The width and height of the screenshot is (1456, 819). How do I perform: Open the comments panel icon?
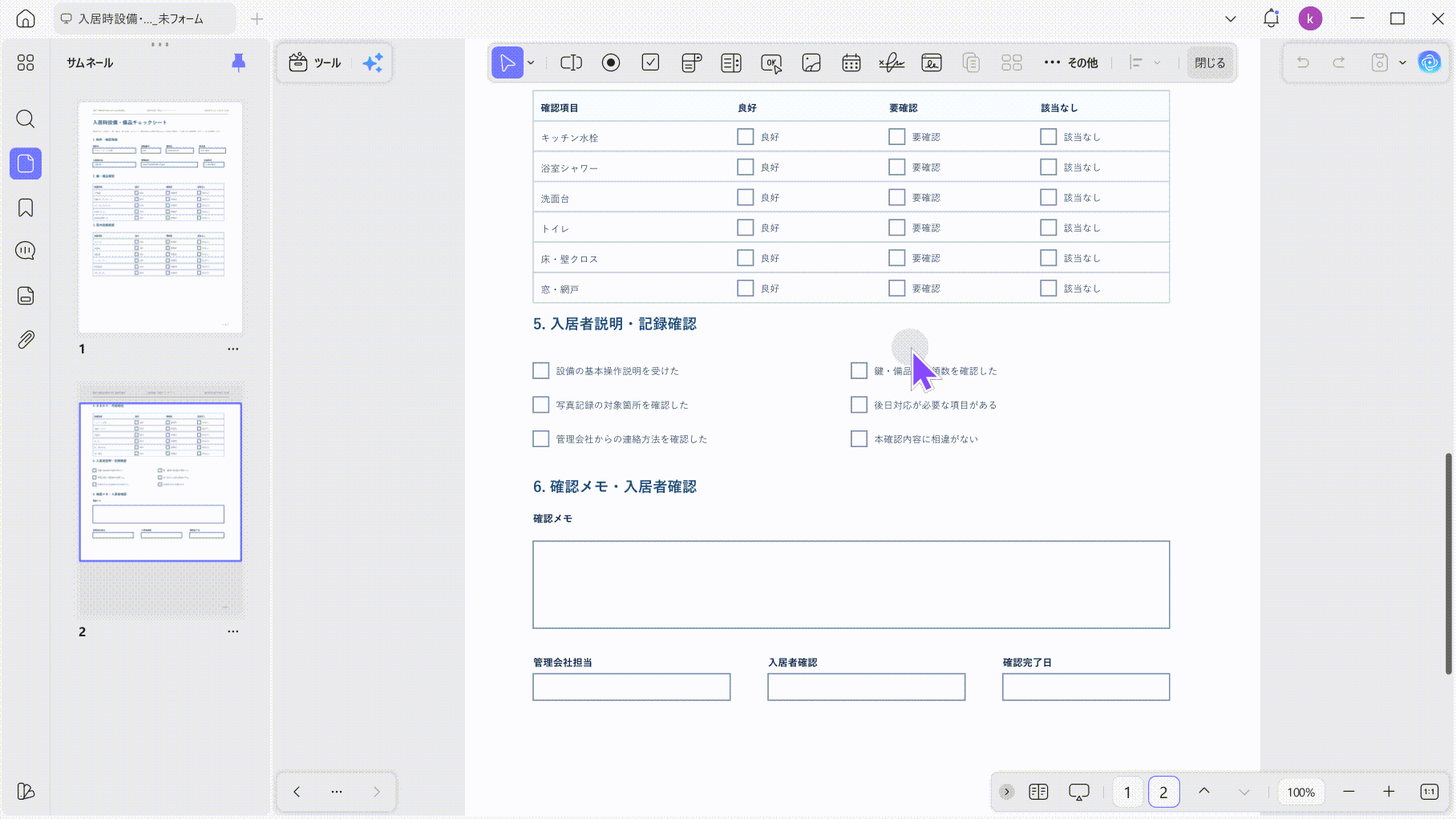point(26,251)
